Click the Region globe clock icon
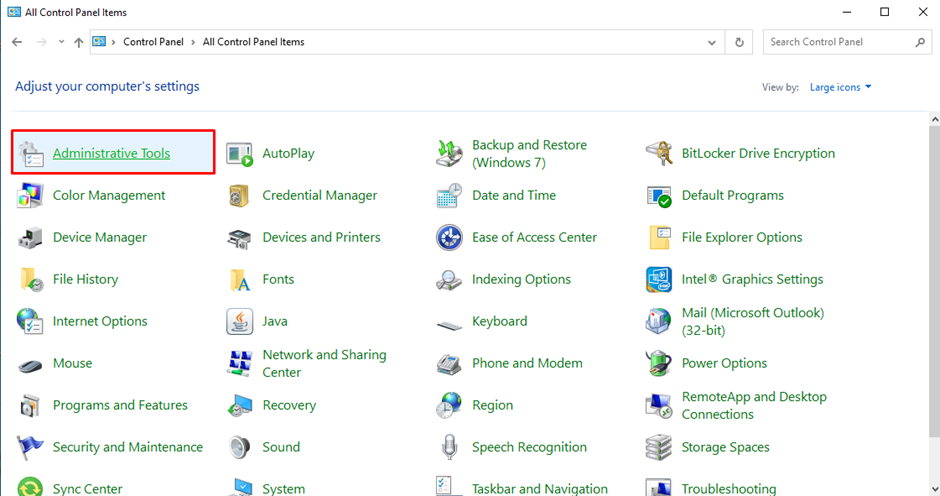The height and width of the screenshot is (496, 940). click(x=449, y=405)
